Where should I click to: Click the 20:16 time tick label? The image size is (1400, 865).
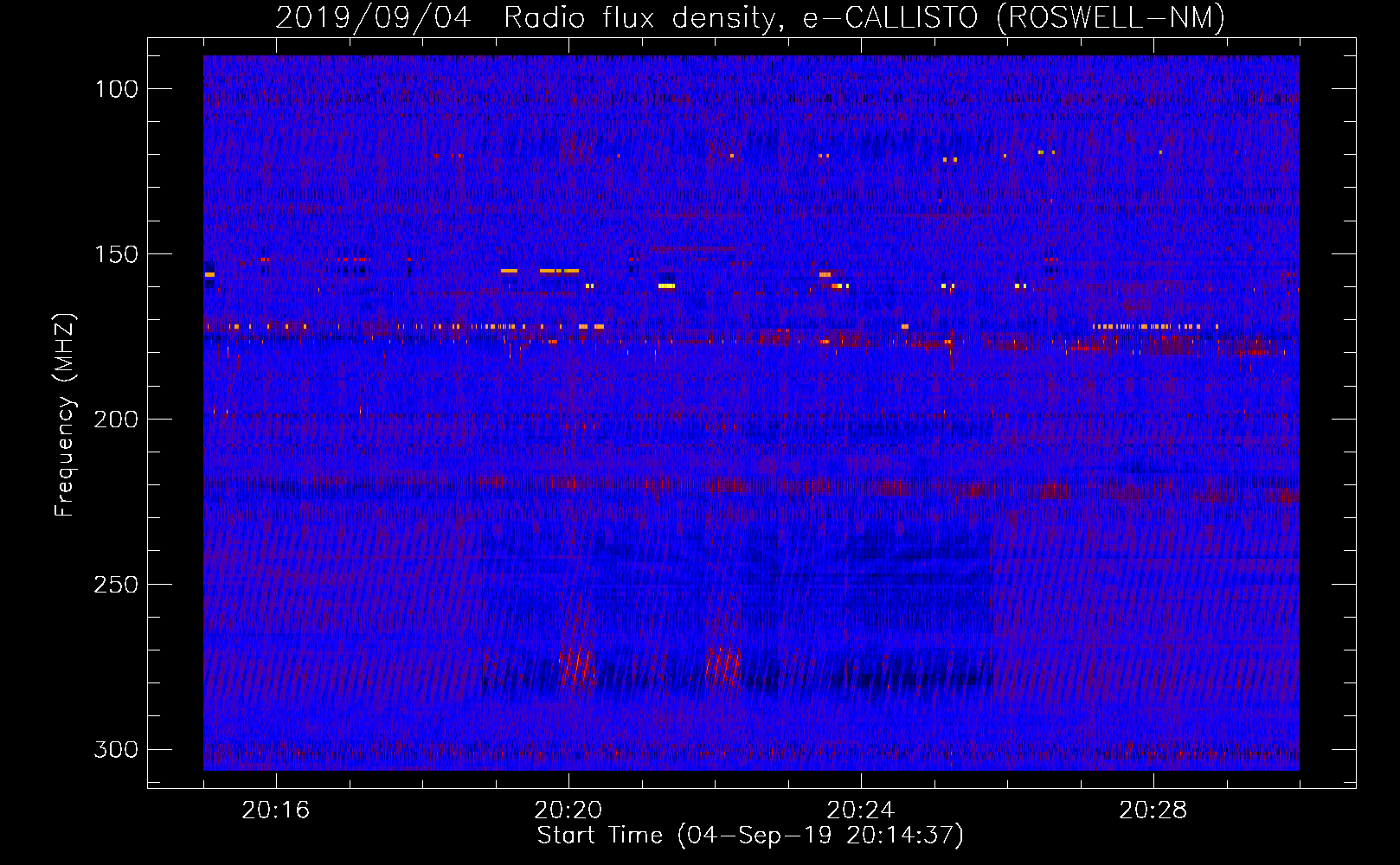pos(275,811)
